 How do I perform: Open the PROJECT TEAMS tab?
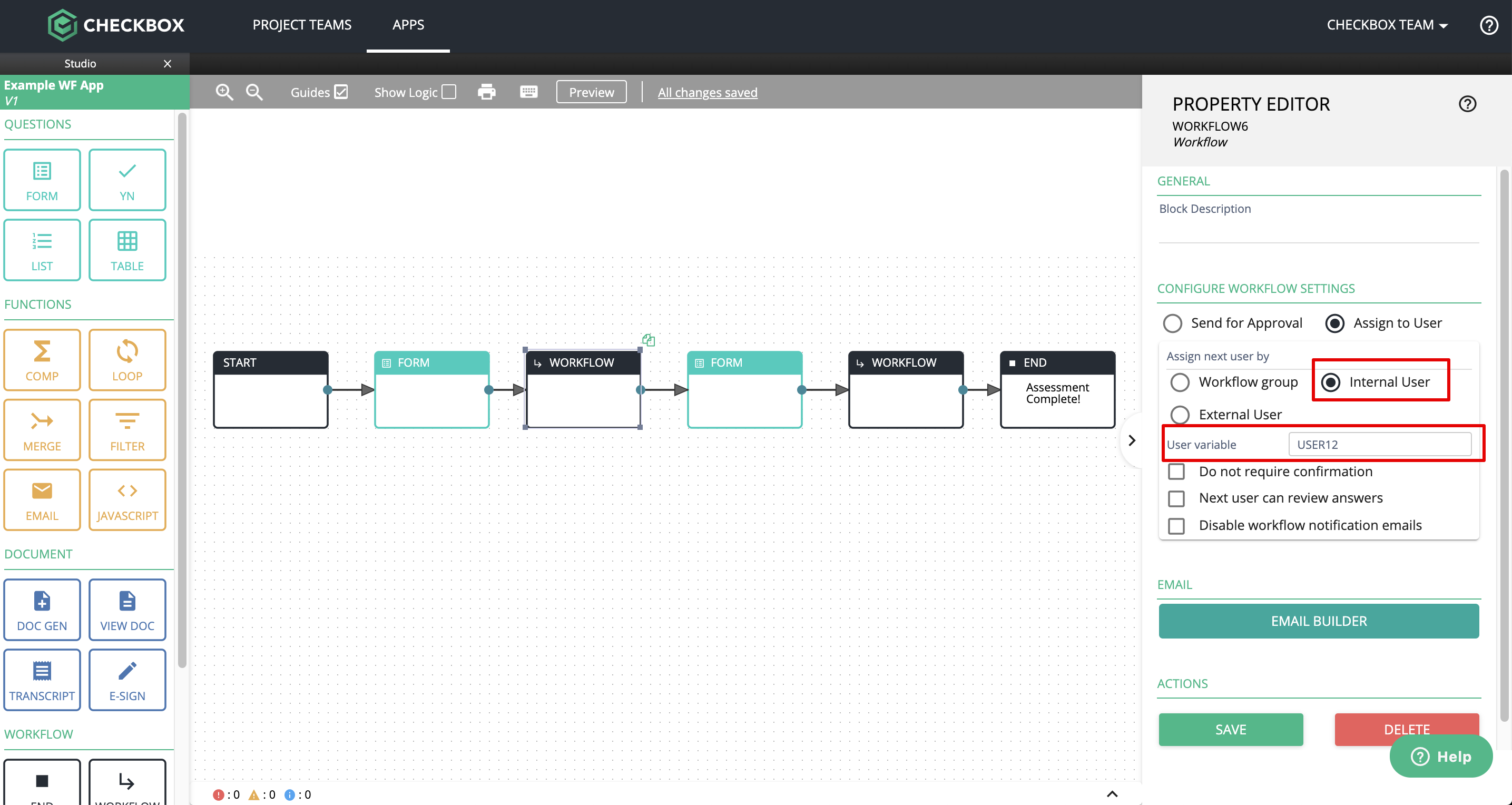[x=302, y=25]
